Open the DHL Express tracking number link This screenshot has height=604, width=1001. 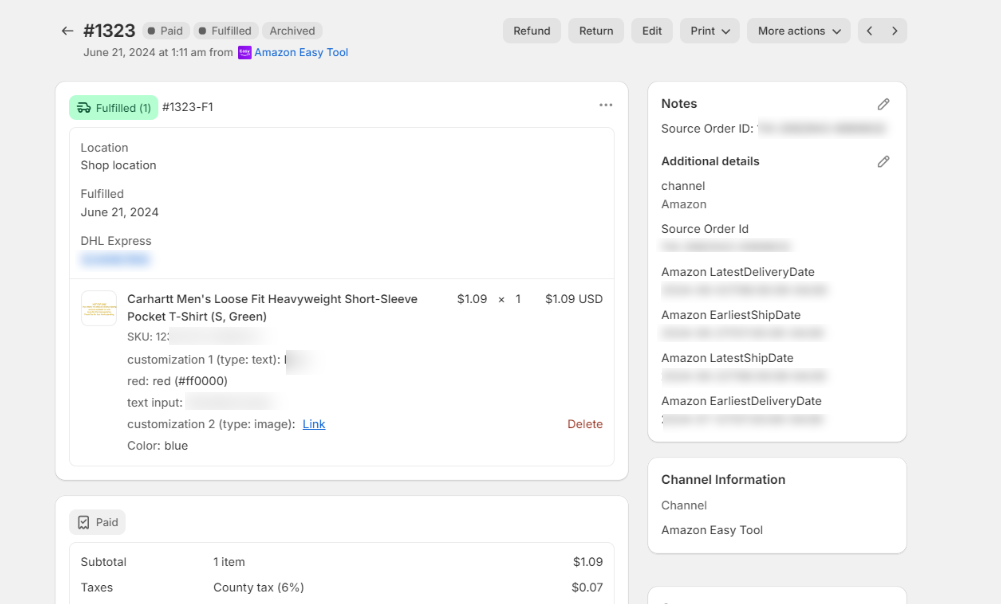click(x=115, y=259)
